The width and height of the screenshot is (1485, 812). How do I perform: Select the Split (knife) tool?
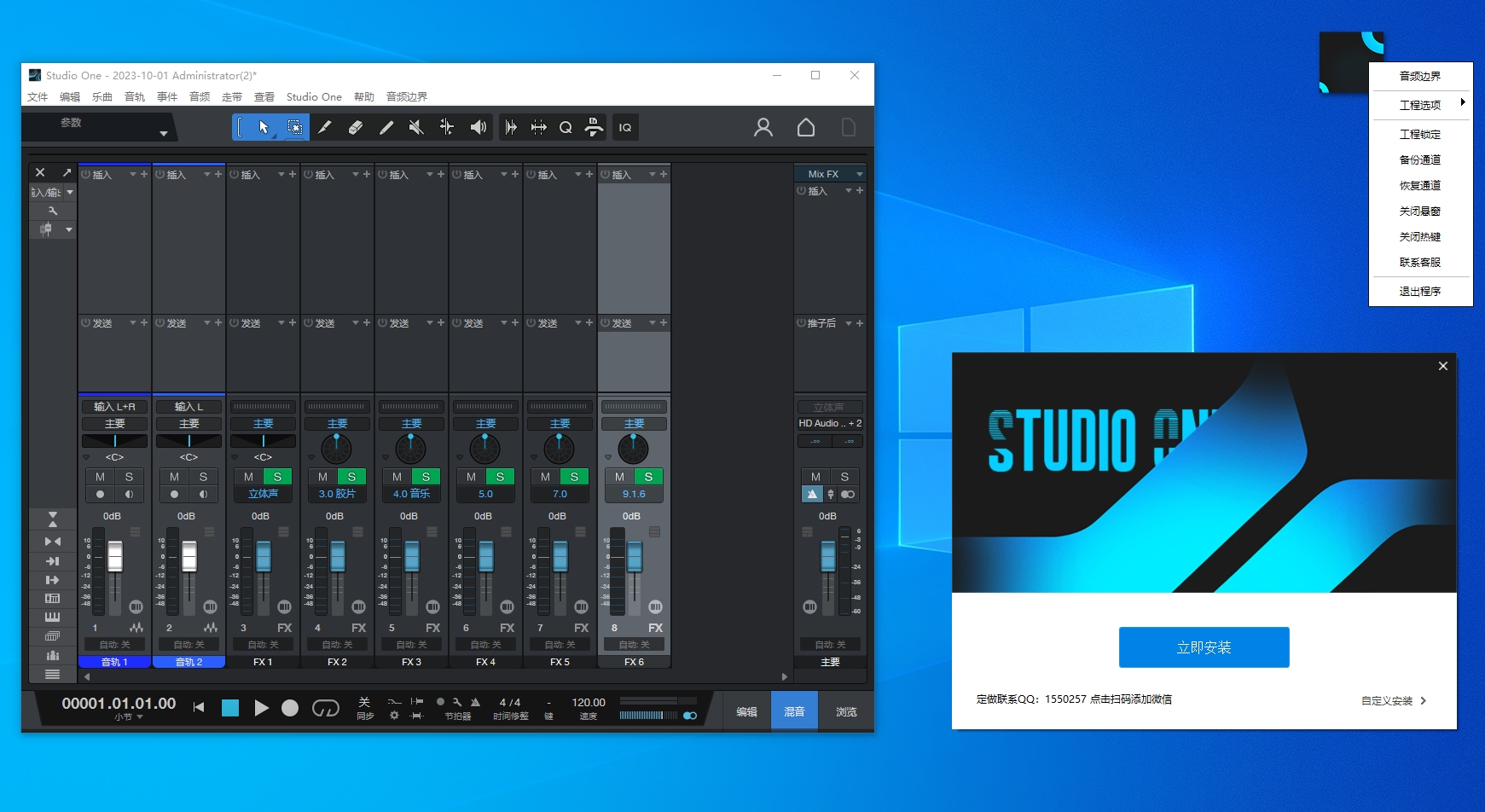pyautogui.click(x=325, y=127)
